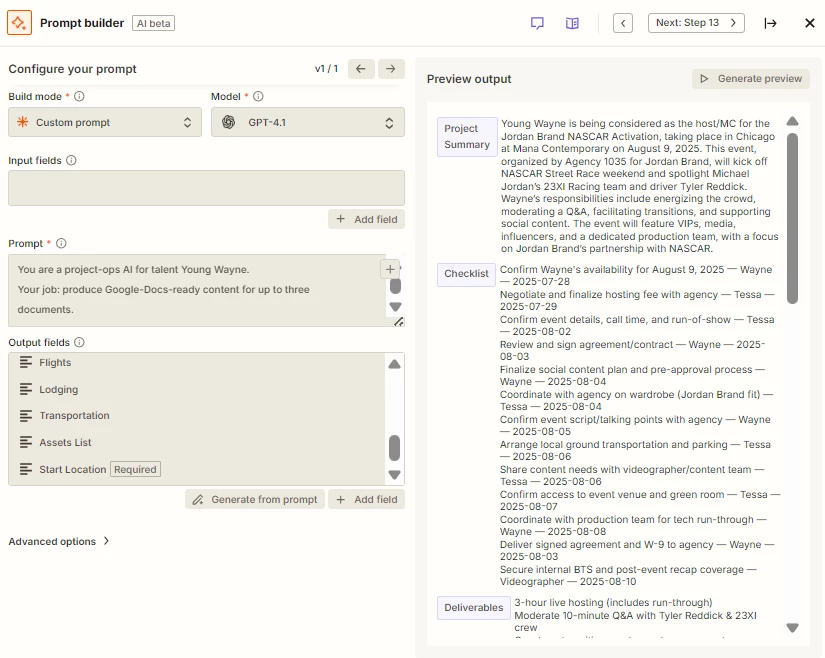Click the Output fields scroll down arrow

[x=395, y=474]
